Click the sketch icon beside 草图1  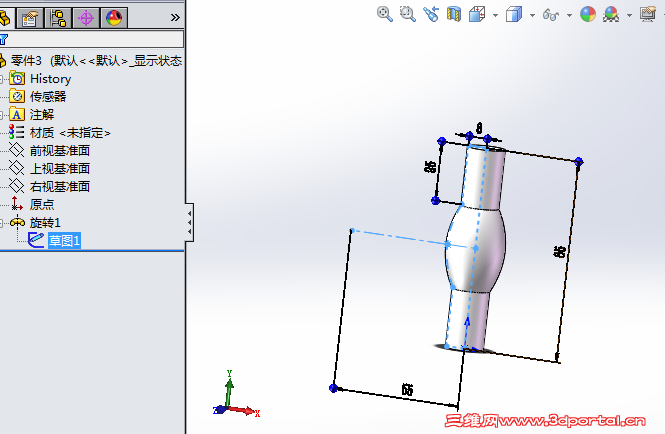(36, 240)
